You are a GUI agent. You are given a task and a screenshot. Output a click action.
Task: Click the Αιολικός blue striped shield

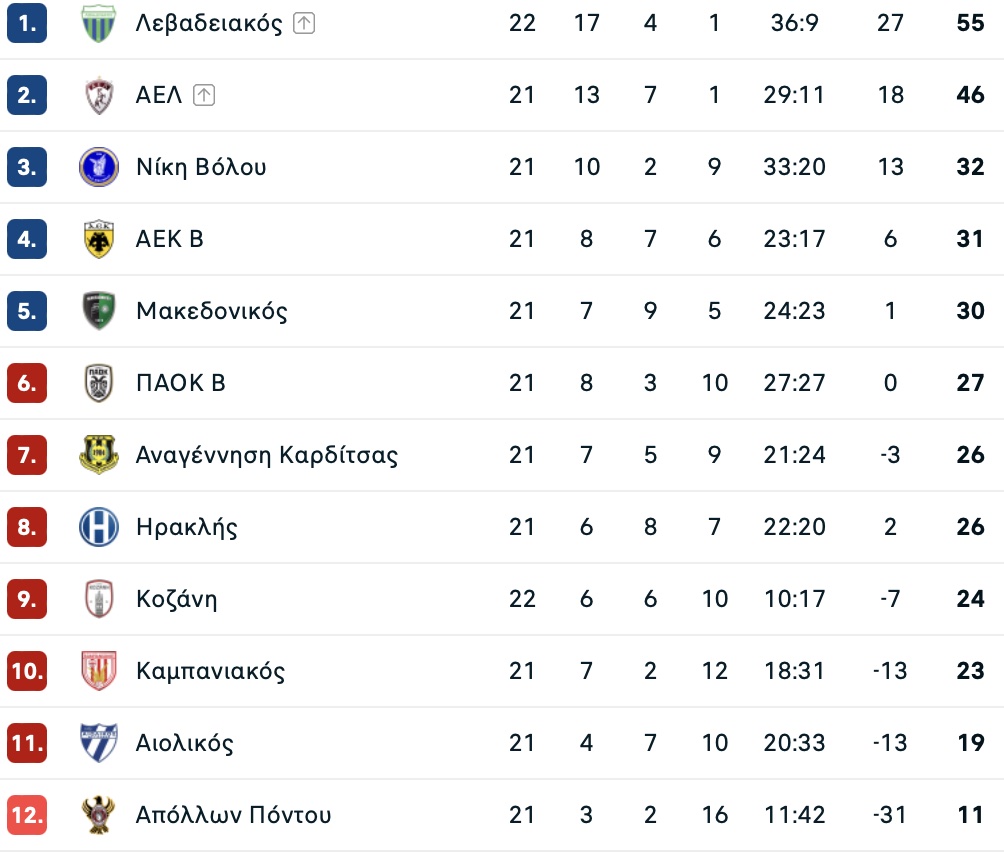(x=99, y=743)
